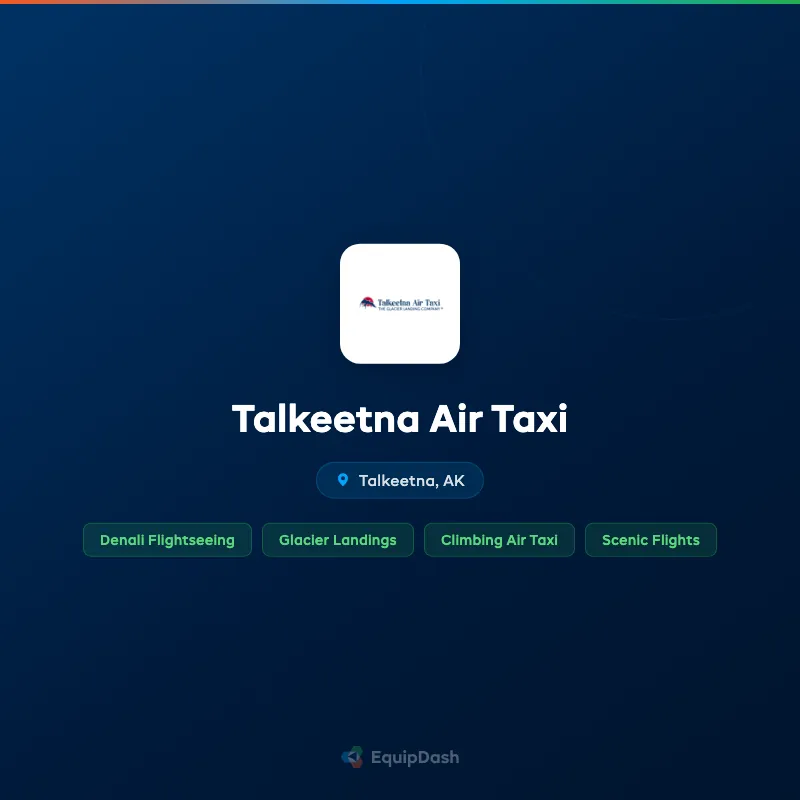Select the Climbing Air Taxi tag
The height and width of the screenshot is (800, 800).
(499, 540)
